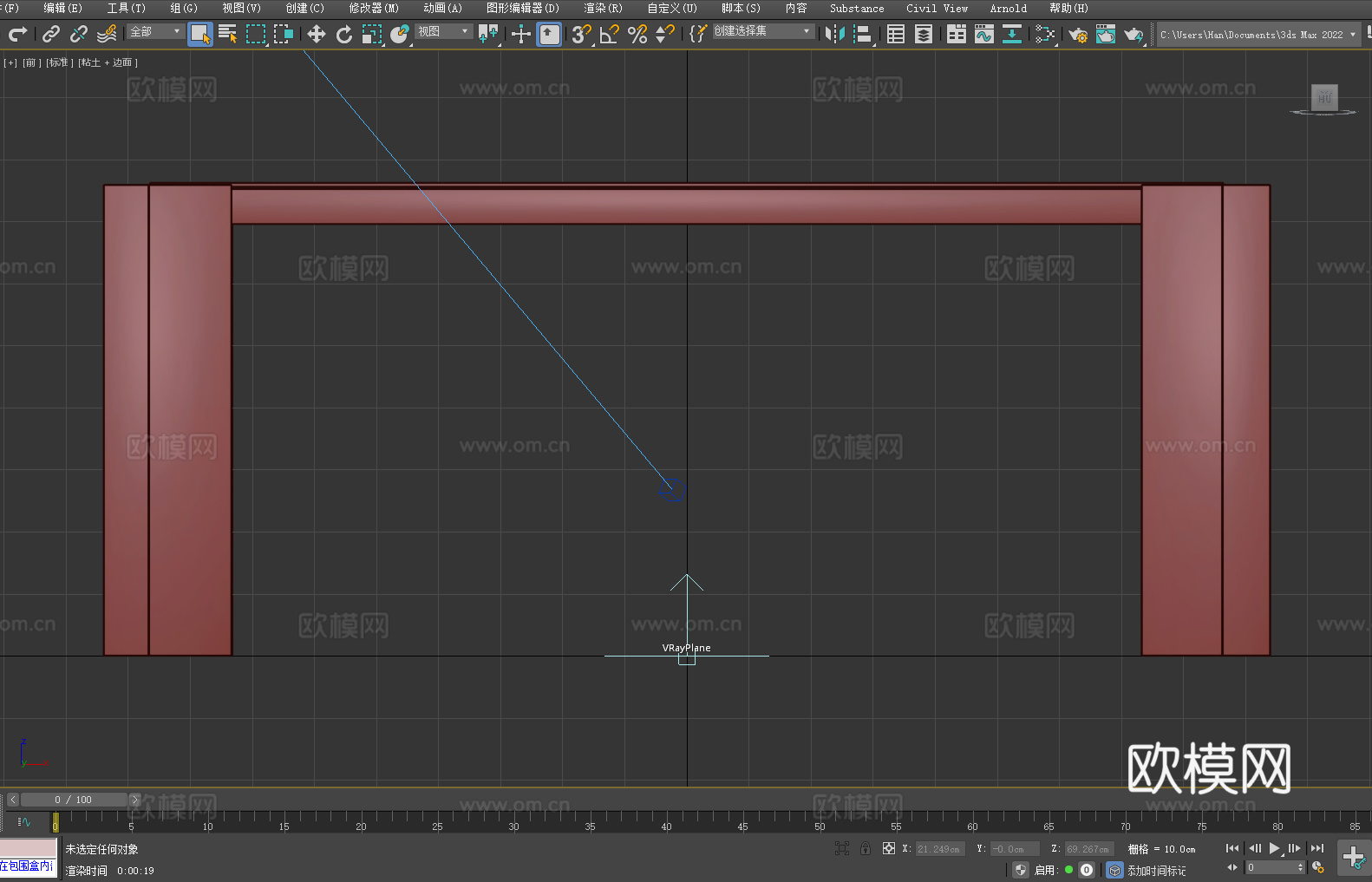Open the [粘土 + 边面] display menu
The height and width of the screenshot is (882, 1372).
click(x=108, y=62)
